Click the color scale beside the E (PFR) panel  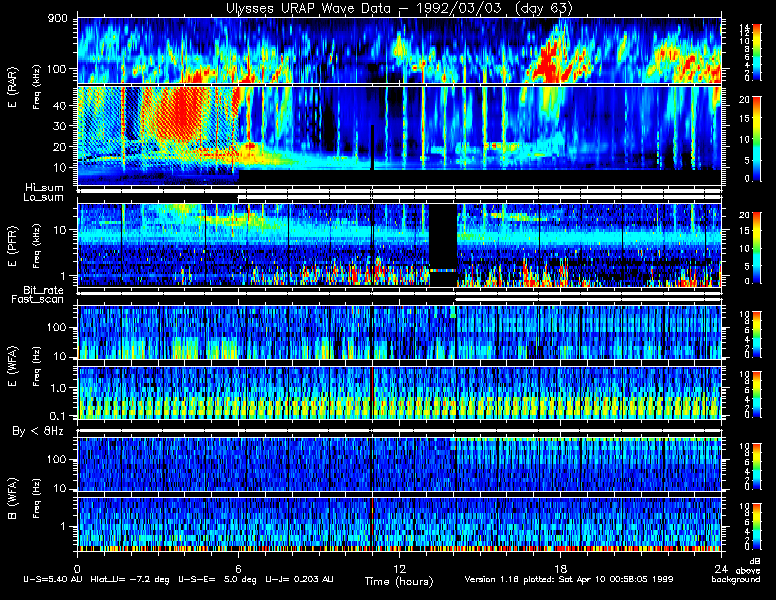tap(757, 248)
